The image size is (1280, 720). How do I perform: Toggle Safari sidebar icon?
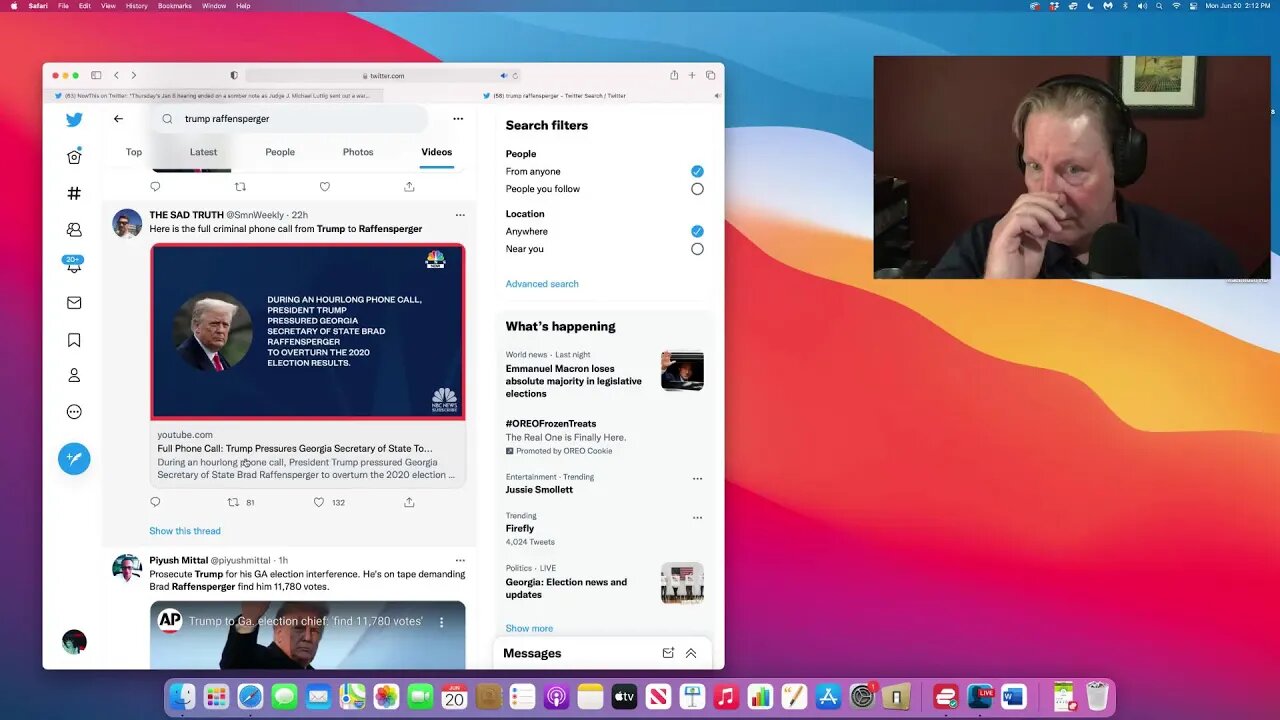96,75
